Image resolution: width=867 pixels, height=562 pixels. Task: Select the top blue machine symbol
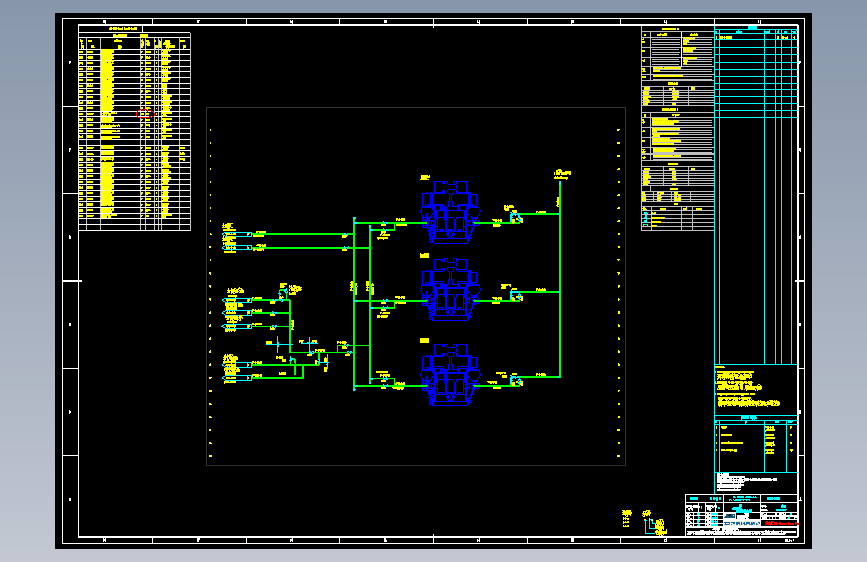point(450,212)
